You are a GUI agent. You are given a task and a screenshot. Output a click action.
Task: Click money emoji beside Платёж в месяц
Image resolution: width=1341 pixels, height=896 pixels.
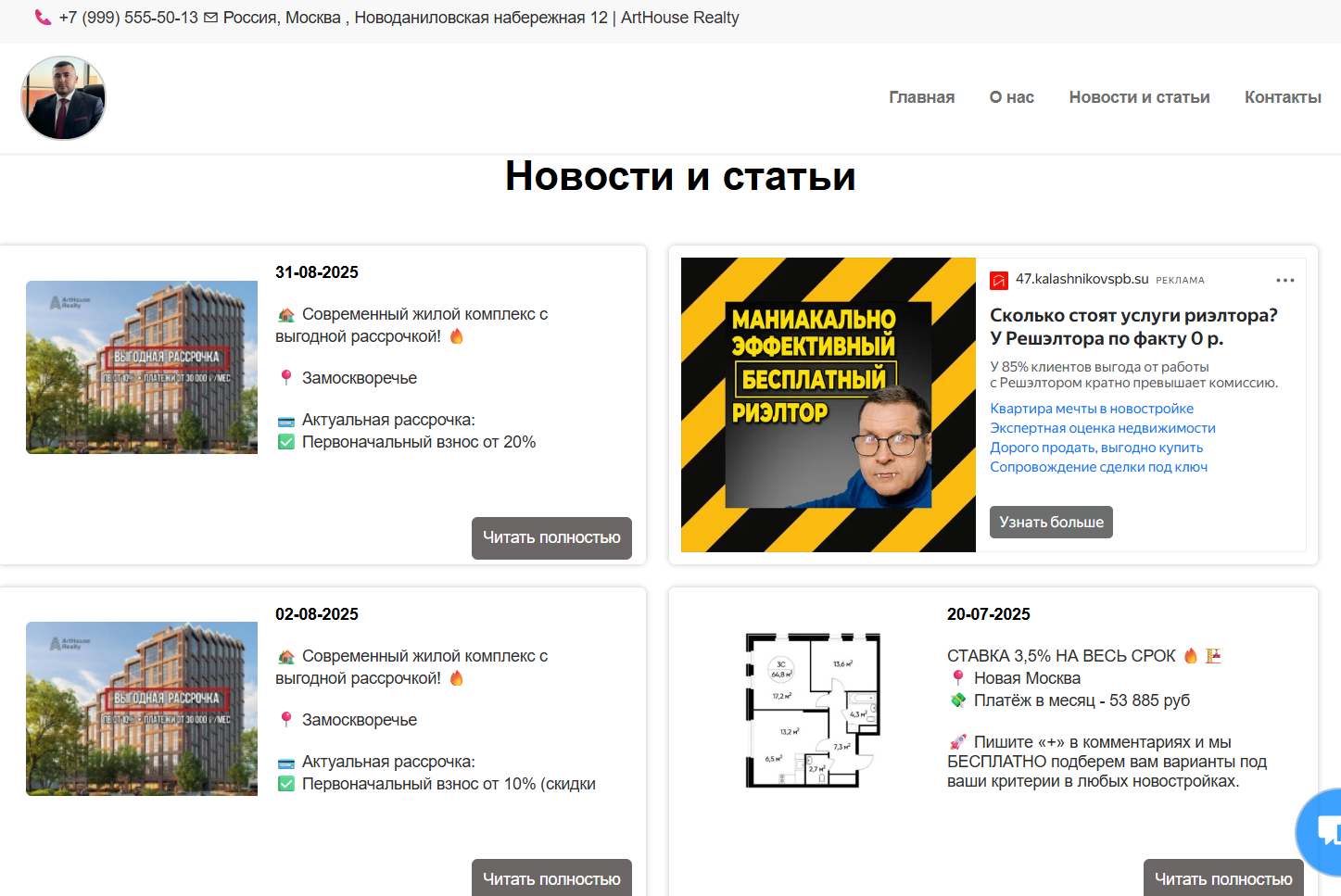click(958, 700)
